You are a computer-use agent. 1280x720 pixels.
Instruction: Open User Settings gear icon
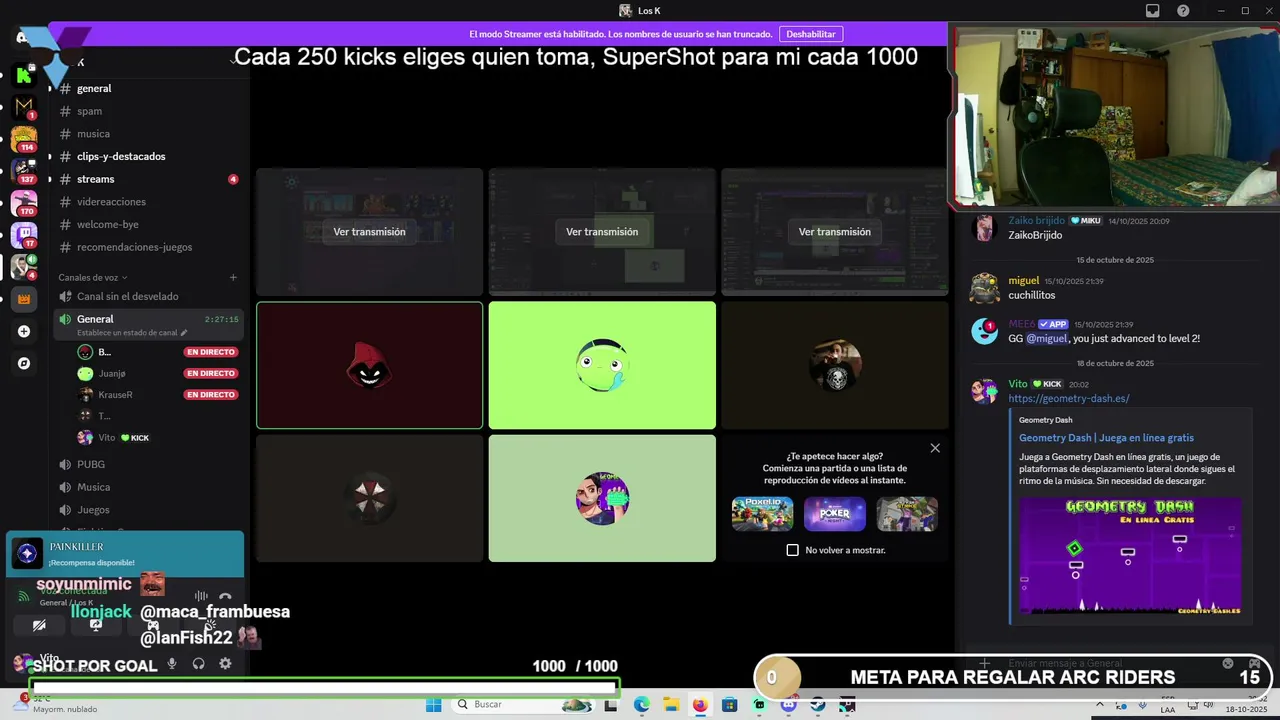pyautogui.click(x=225, y=663)
